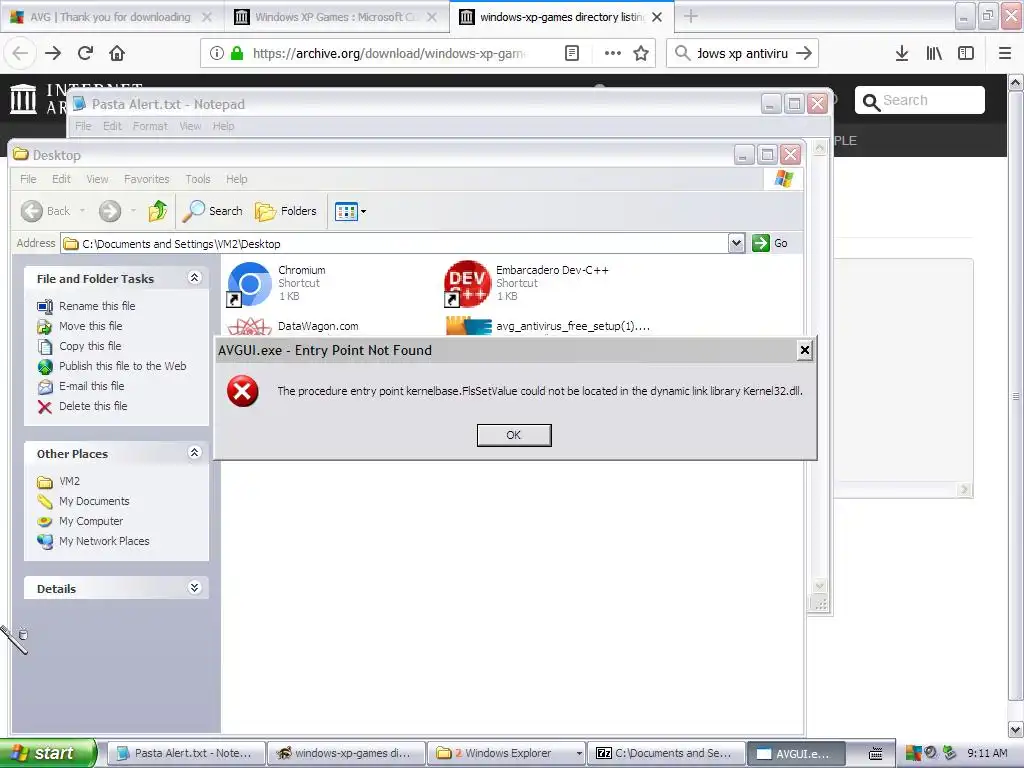Expand Details panel
Image resolution: width=1024 pixels, height=768 pixels.
coord(195,588)
